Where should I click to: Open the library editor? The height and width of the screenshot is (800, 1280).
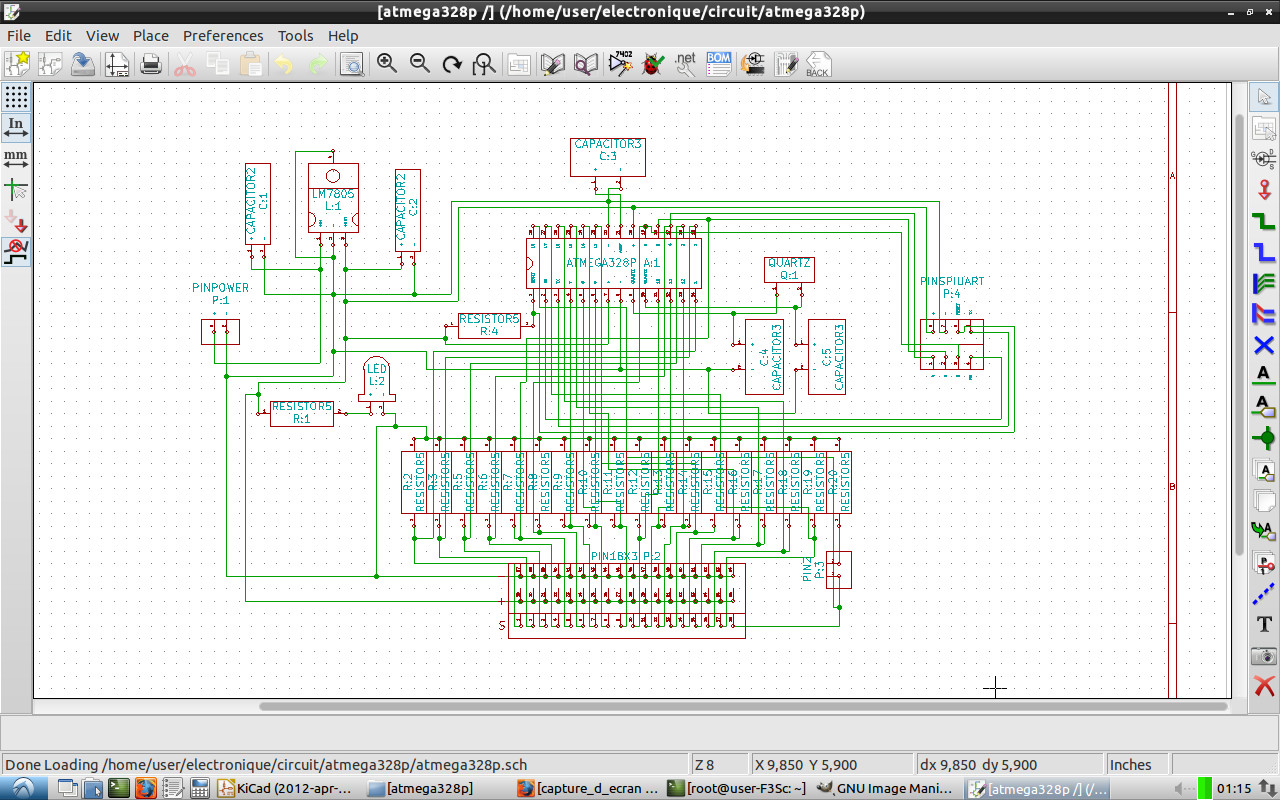click(x=553, y=65)
